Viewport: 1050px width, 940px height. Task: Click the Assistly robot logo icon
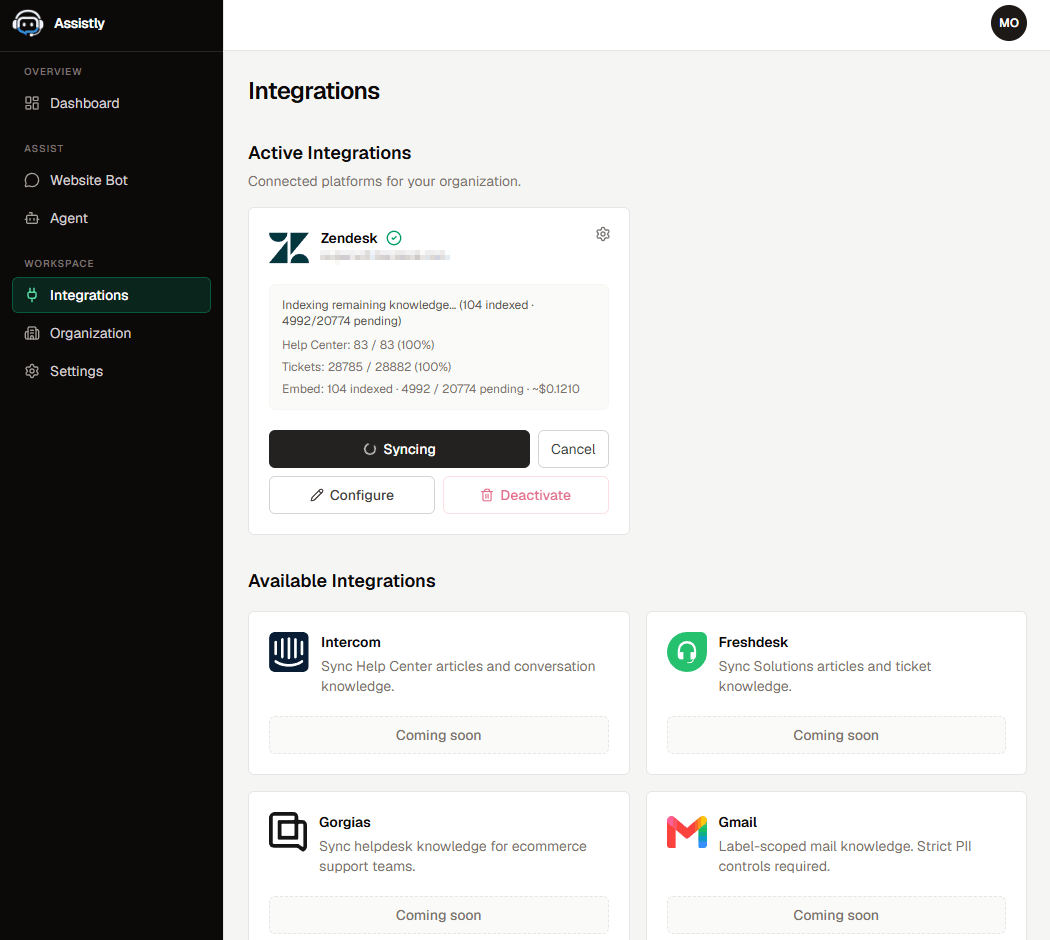point(27,23)
